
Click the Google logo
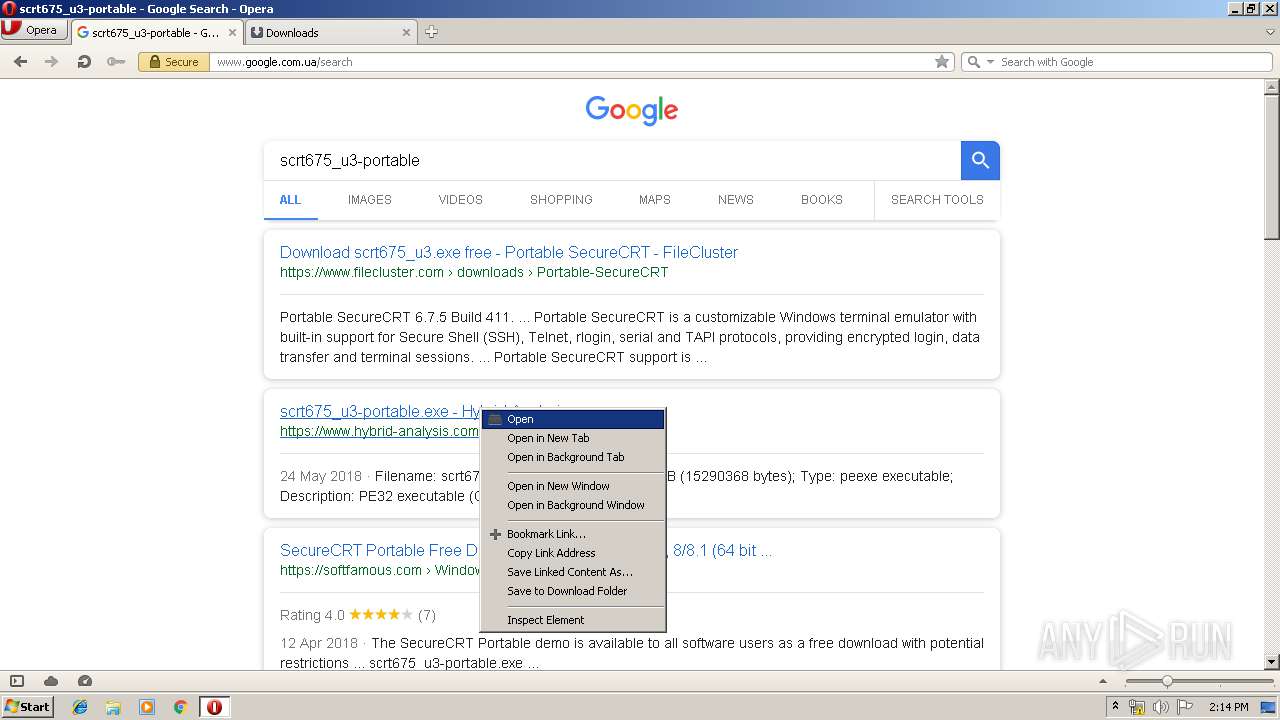(632, 110)
